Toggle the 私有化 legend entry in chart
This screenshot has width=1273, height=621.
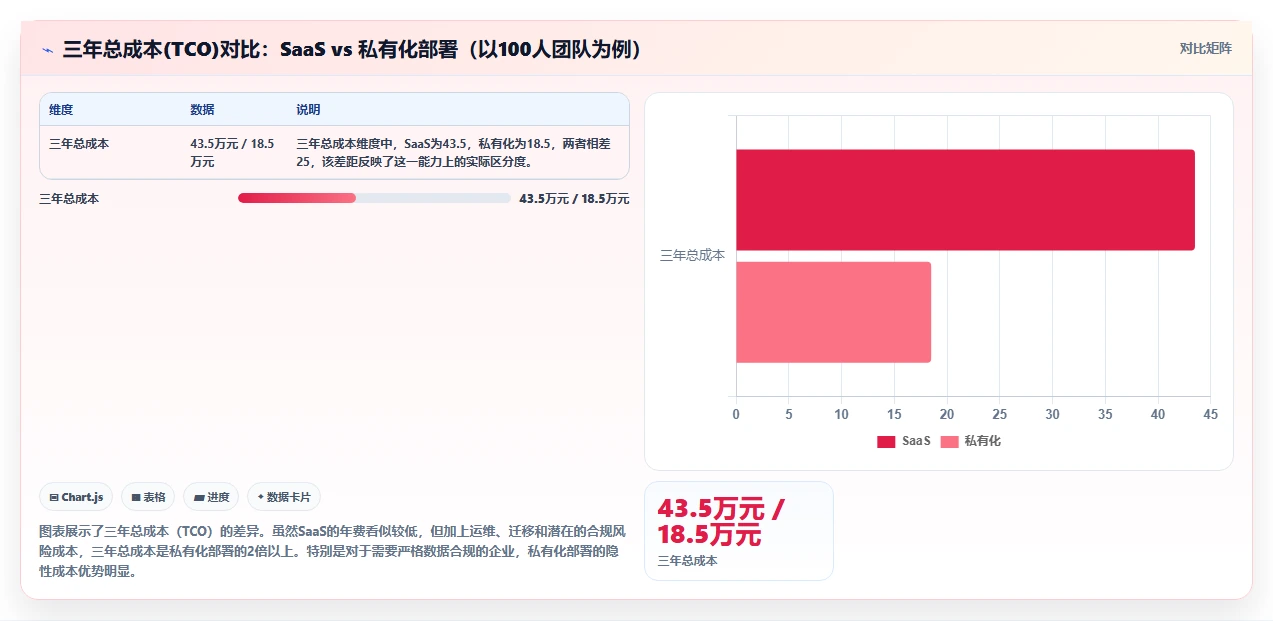970,441
